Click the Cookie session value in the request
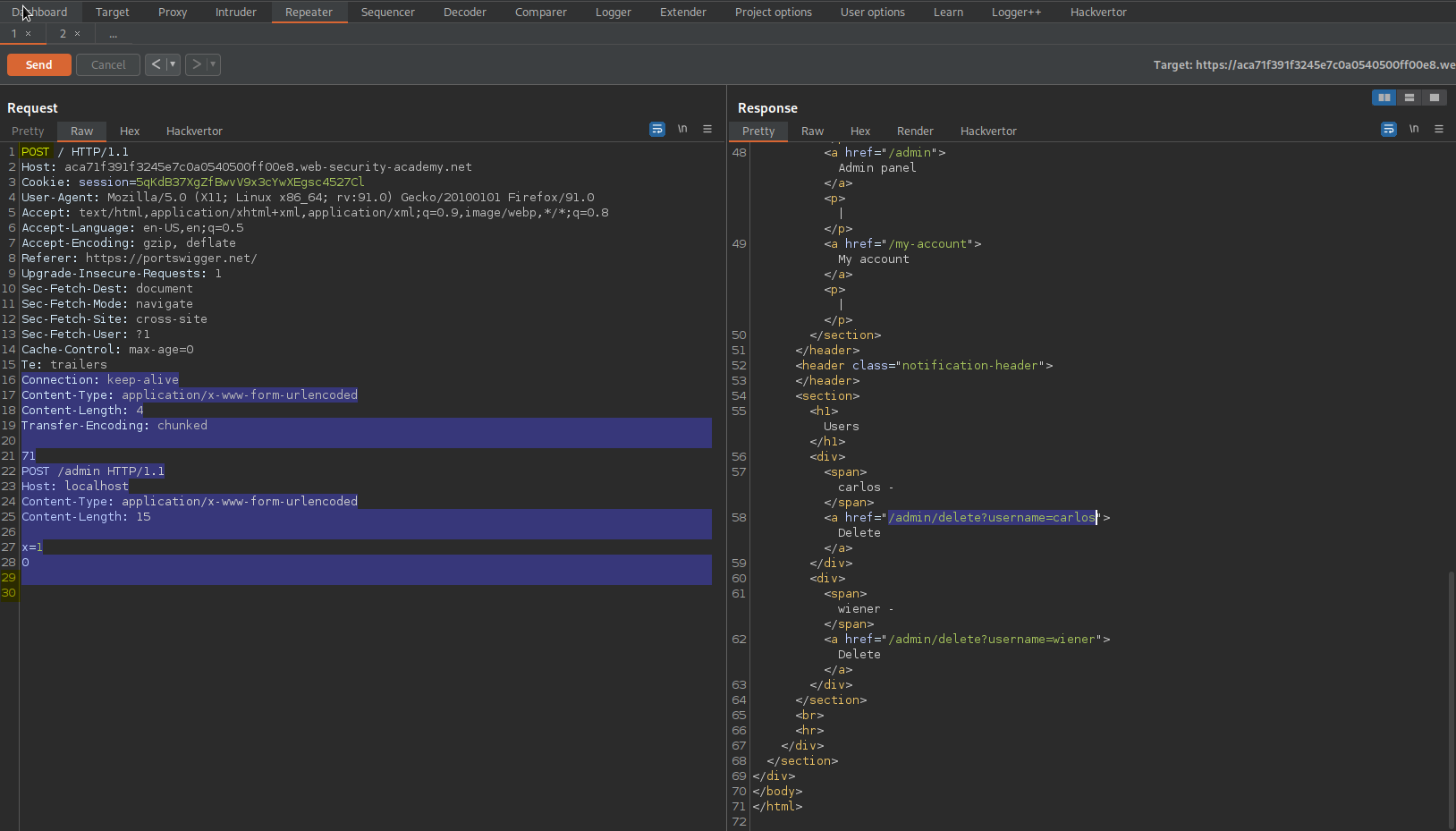 click(x=250, y=182)
